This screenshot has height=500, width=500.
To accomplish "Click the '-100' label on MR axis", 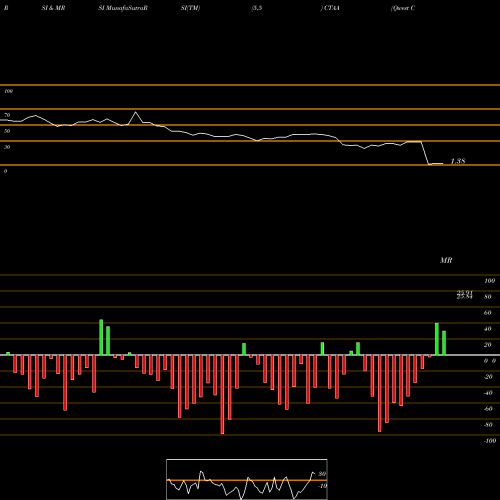I will [x=490, y=441].
